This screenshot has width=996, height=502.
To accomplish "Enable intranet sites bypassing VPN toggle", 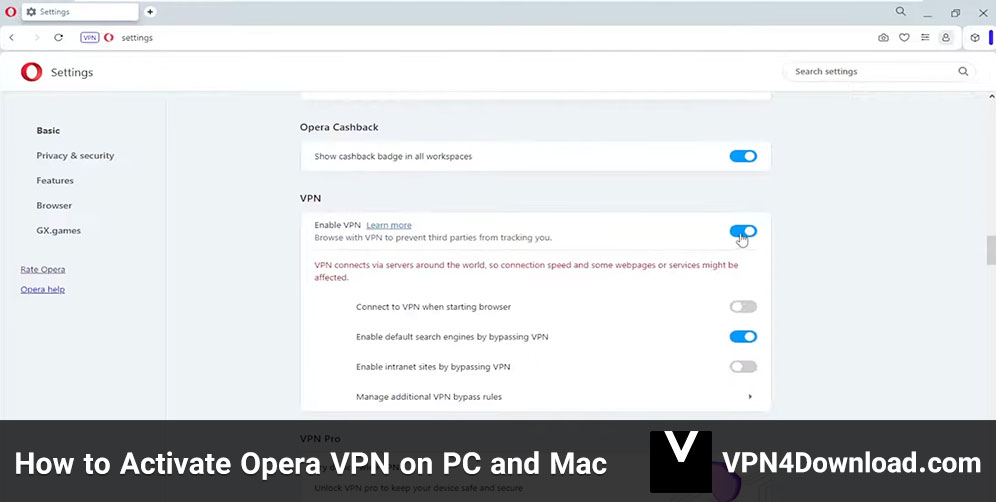I will pos(743,367).
